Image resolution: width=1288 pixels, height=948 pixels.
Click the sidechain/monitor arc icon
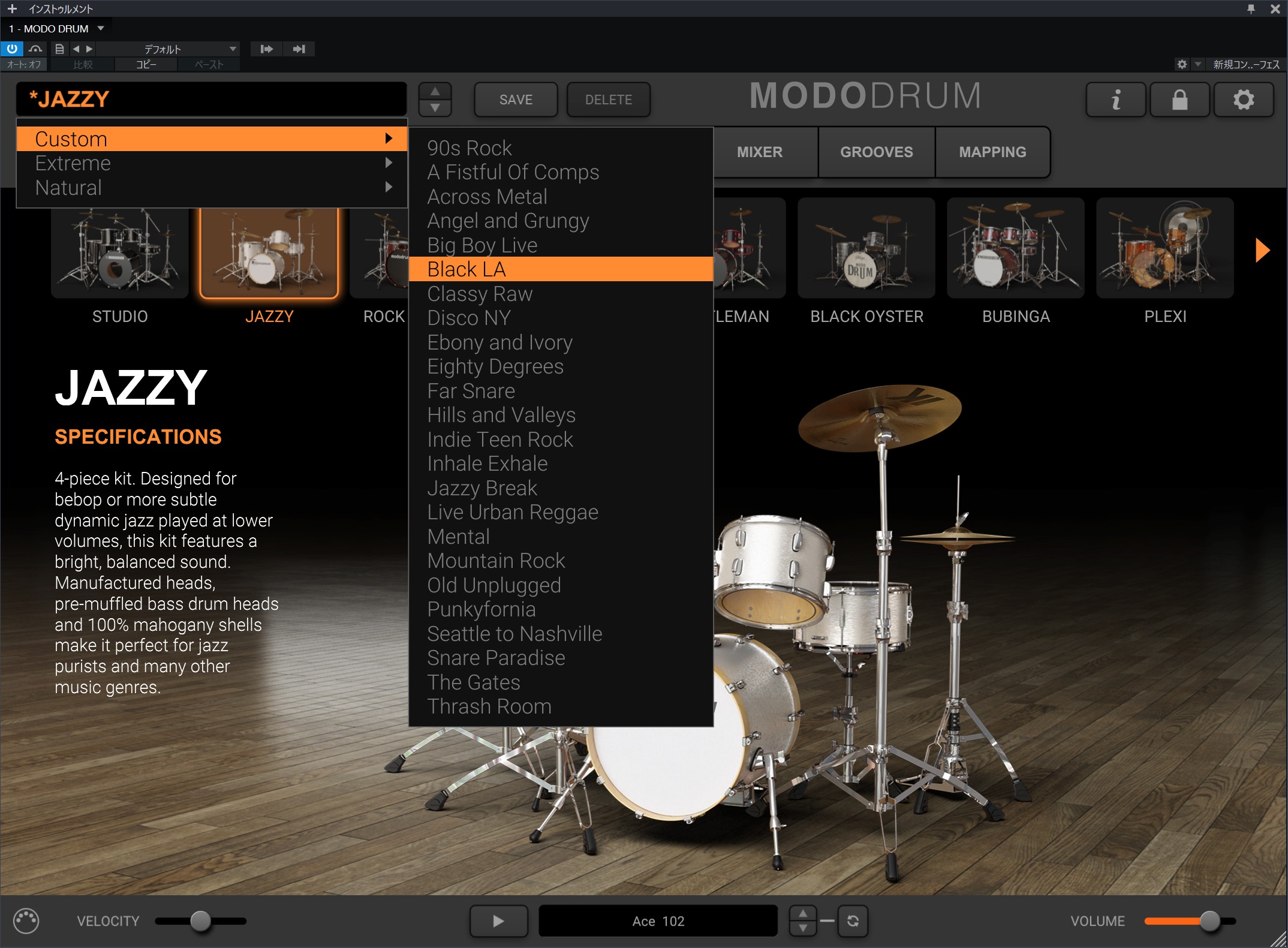coord(35,49)
